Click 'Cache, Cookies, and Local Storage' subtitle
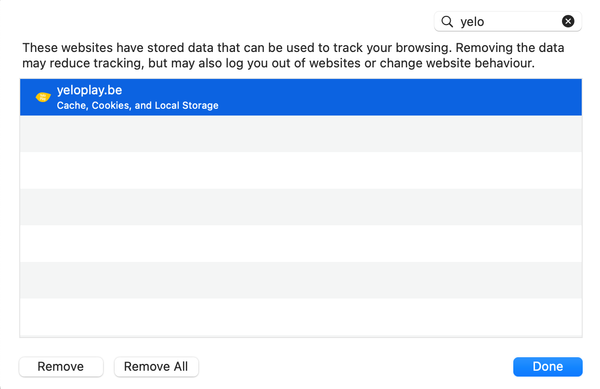 (x=137, y=105)
